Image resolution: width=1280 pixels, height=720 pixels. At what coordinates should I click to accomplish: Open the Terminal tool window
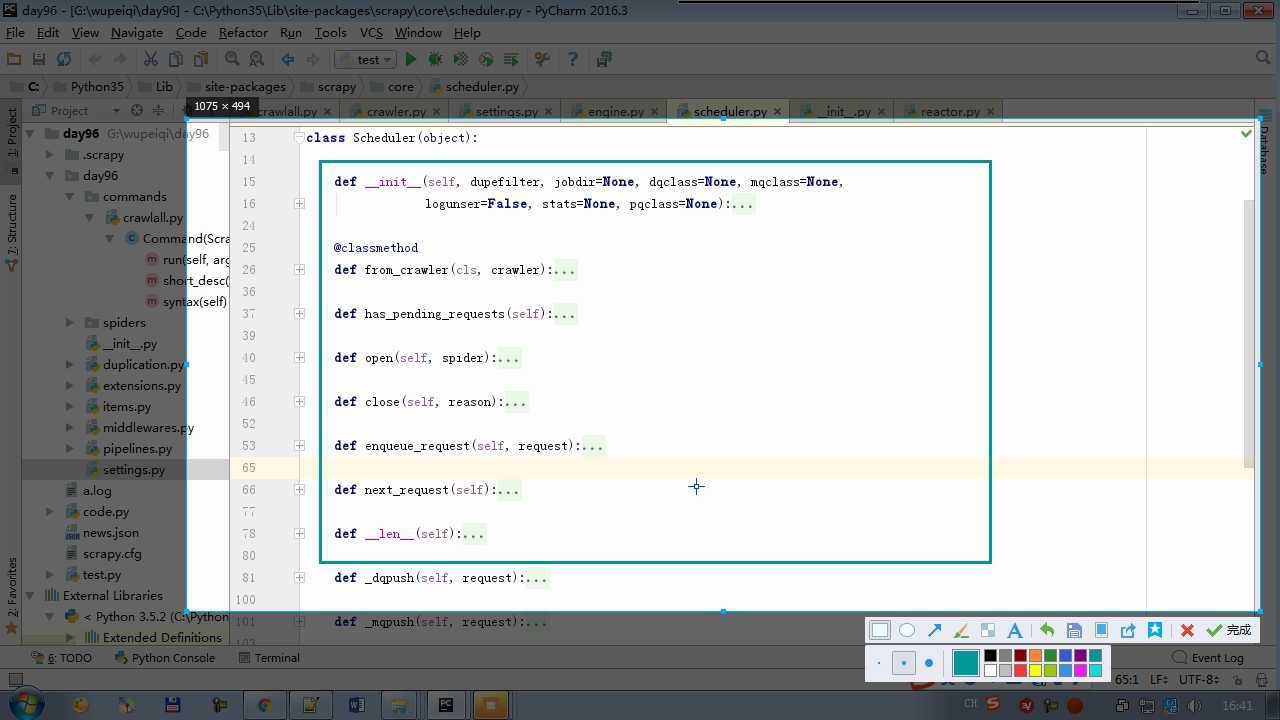(270, 658)
